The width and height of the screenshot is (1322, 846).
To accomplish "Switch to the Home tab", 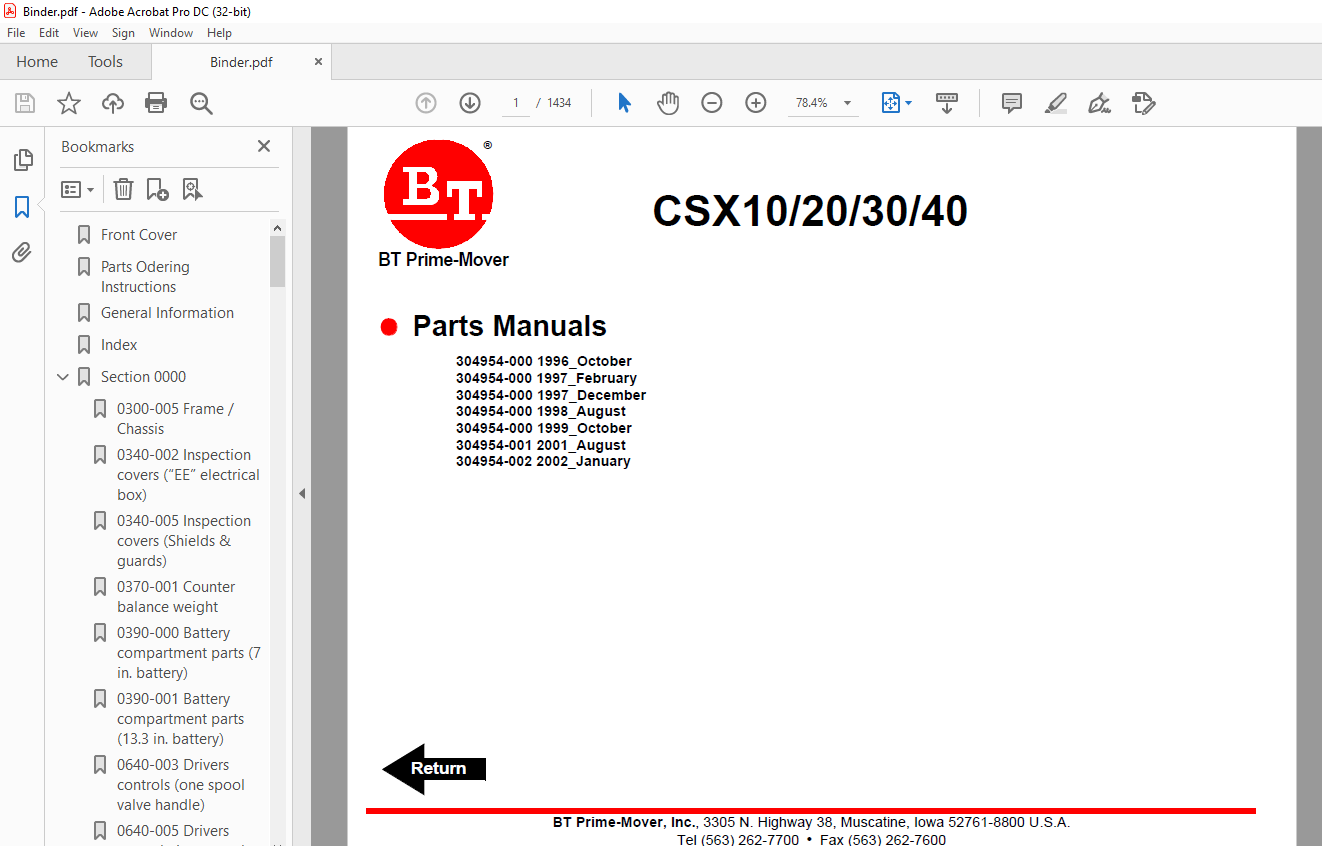I will pos(37,62).
